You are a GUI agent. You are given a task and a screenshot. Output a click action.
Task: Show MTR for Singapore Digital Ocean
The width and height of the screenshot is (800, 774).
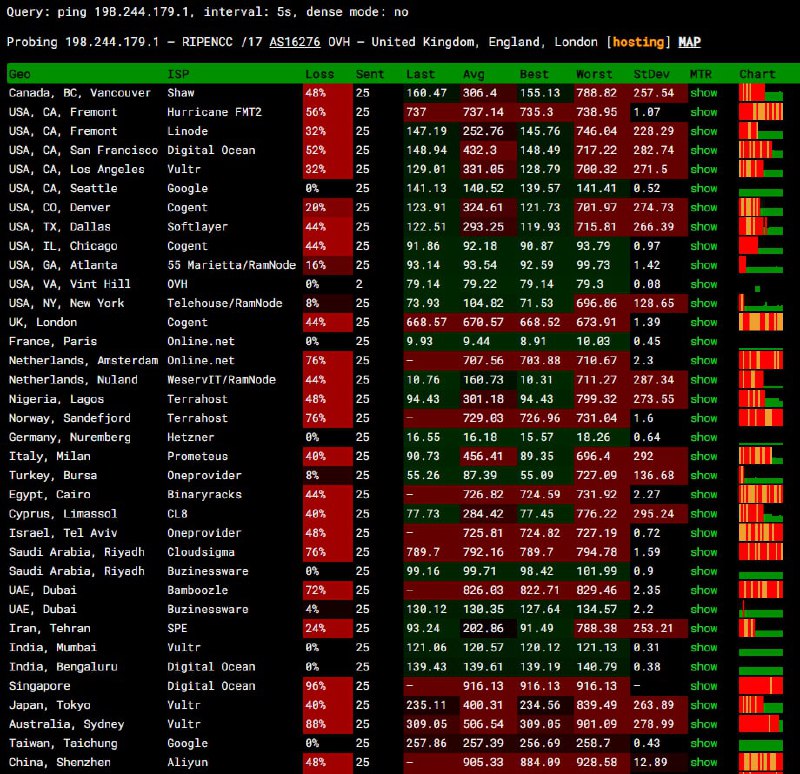pyautogui.click(x=703, y=686)
